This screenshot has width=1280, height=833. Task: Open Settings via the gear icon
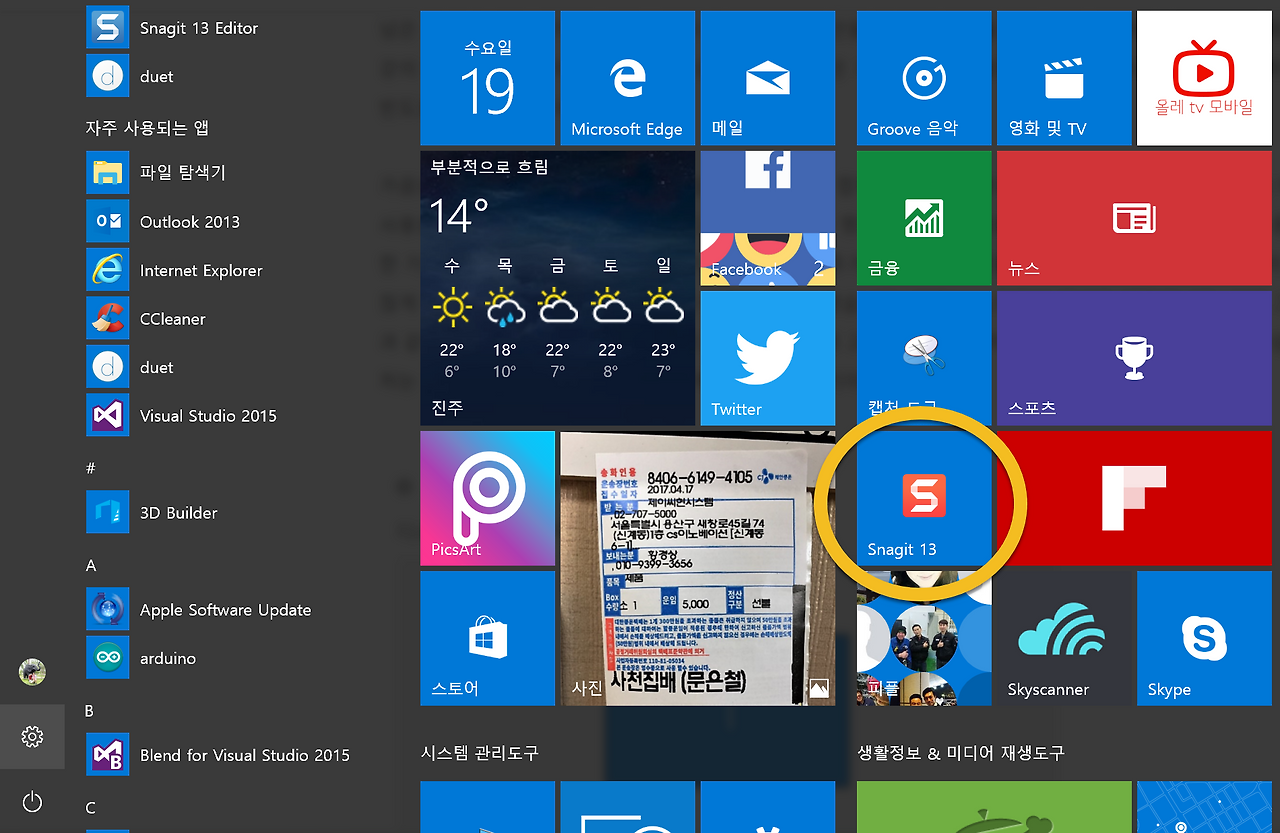point(32,737)
